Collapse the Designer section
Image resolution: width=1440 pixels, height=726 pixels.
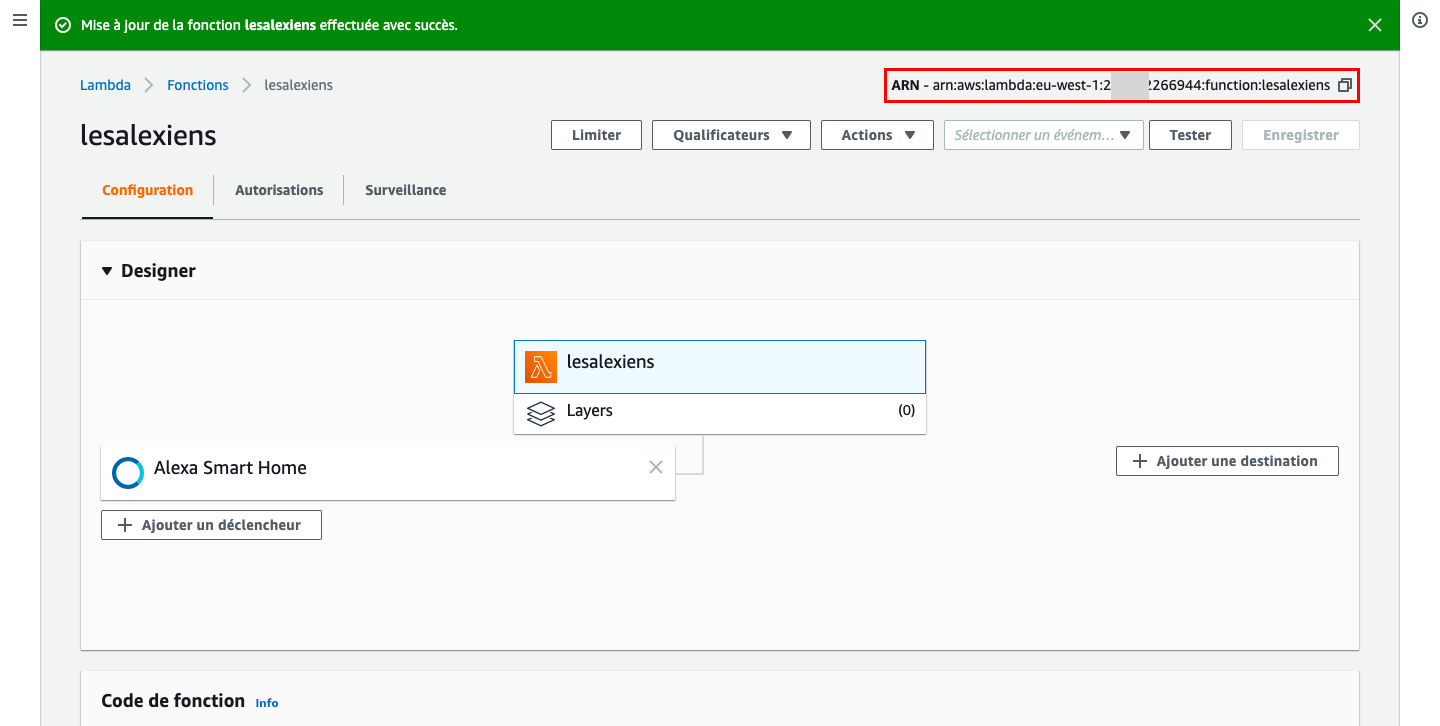coord(107,271)
